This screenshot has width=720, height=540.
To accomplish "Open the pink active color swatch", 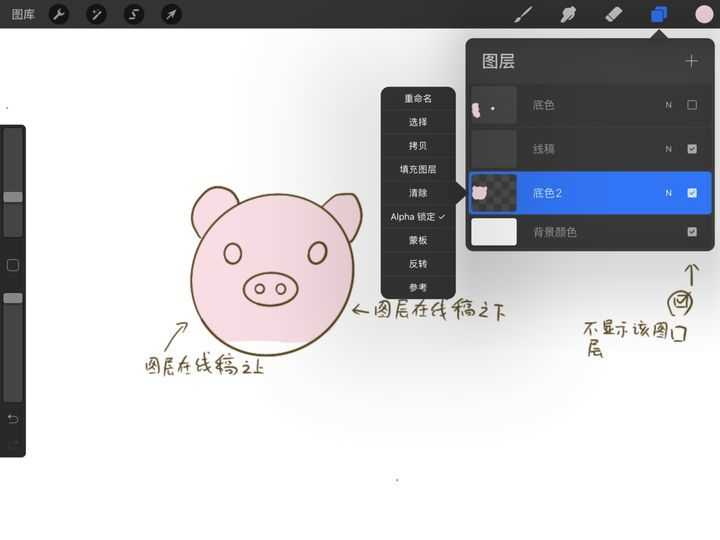I will 704,14.
